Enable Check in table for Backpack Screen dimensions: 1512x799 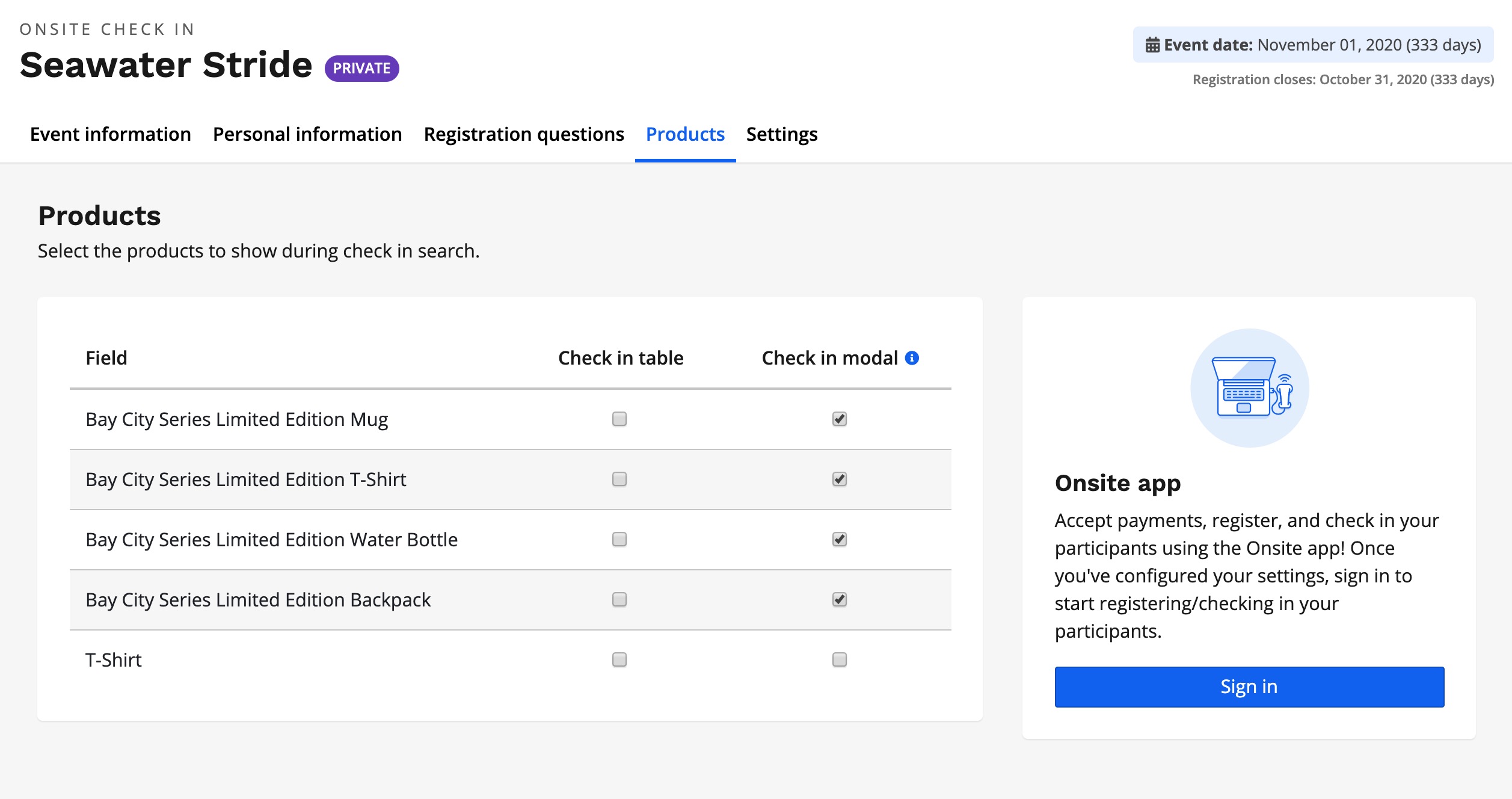[619, 599]
